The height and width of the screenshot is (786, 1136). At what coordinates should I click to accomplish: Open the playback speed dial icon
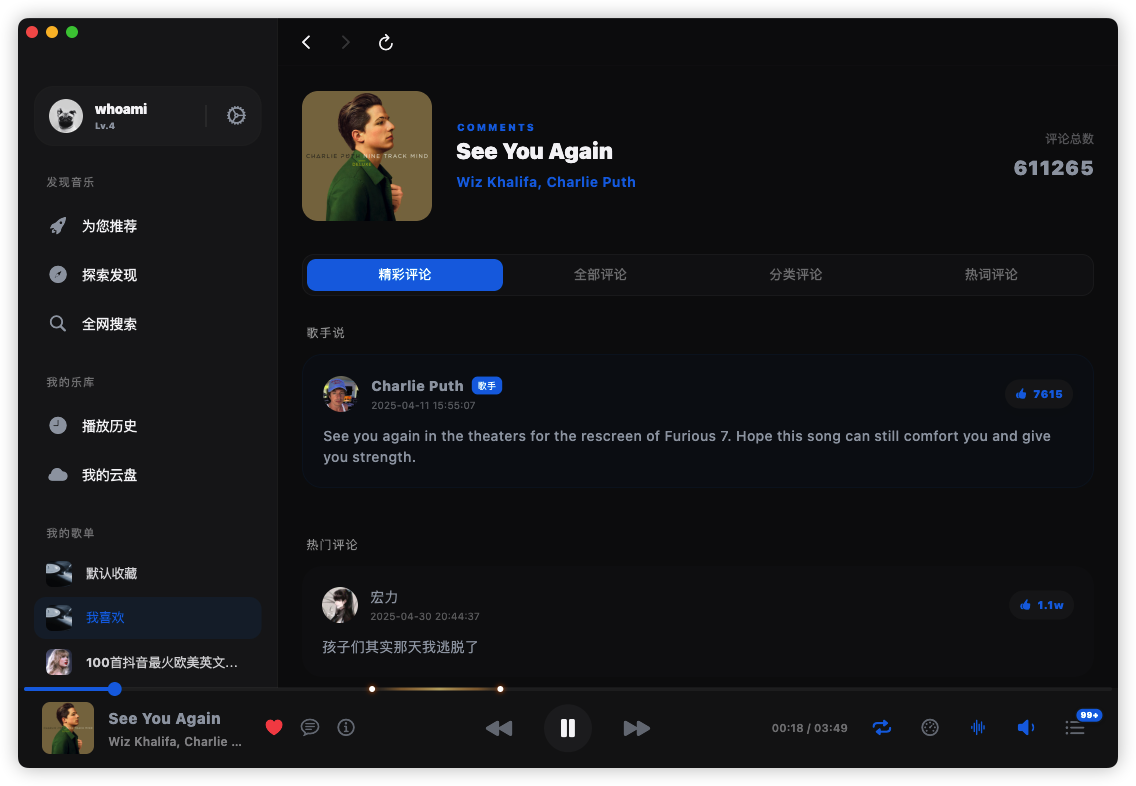pyautogui.click(x=930, y=727)
